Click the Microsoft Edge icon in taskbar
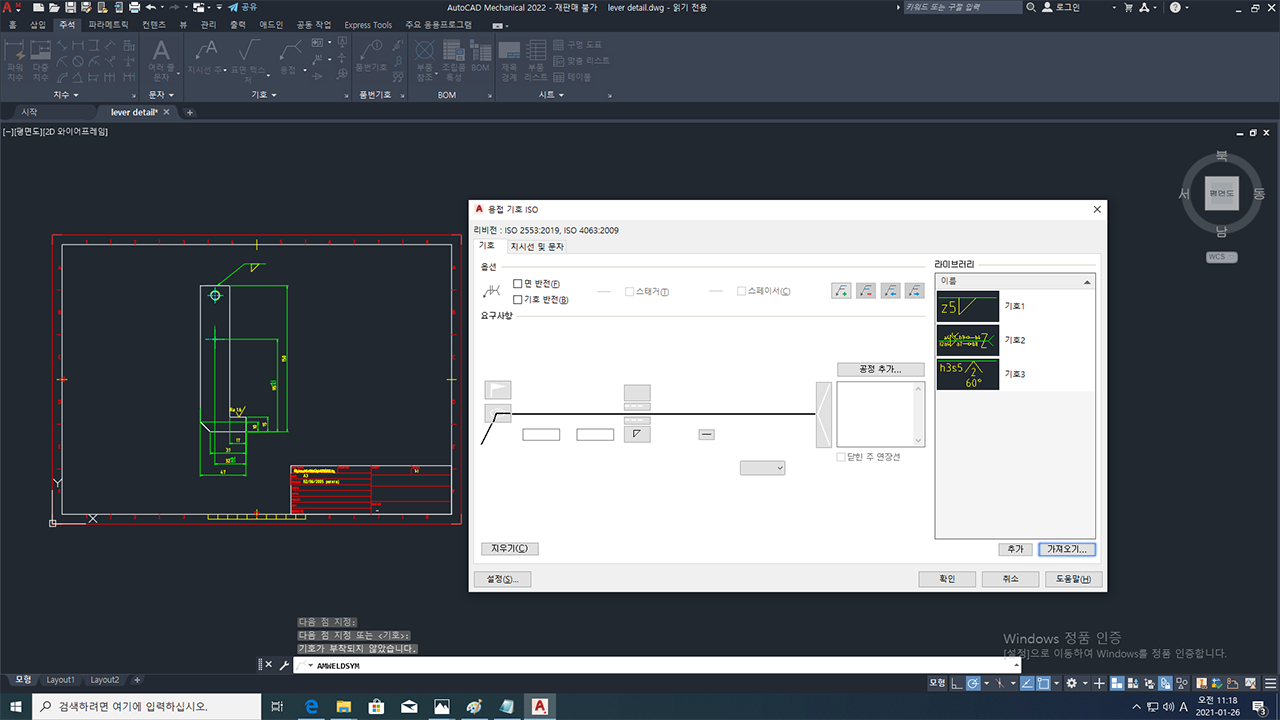Image resolution: width=1280 pixels, height=720 pixels. coord(311,706)
